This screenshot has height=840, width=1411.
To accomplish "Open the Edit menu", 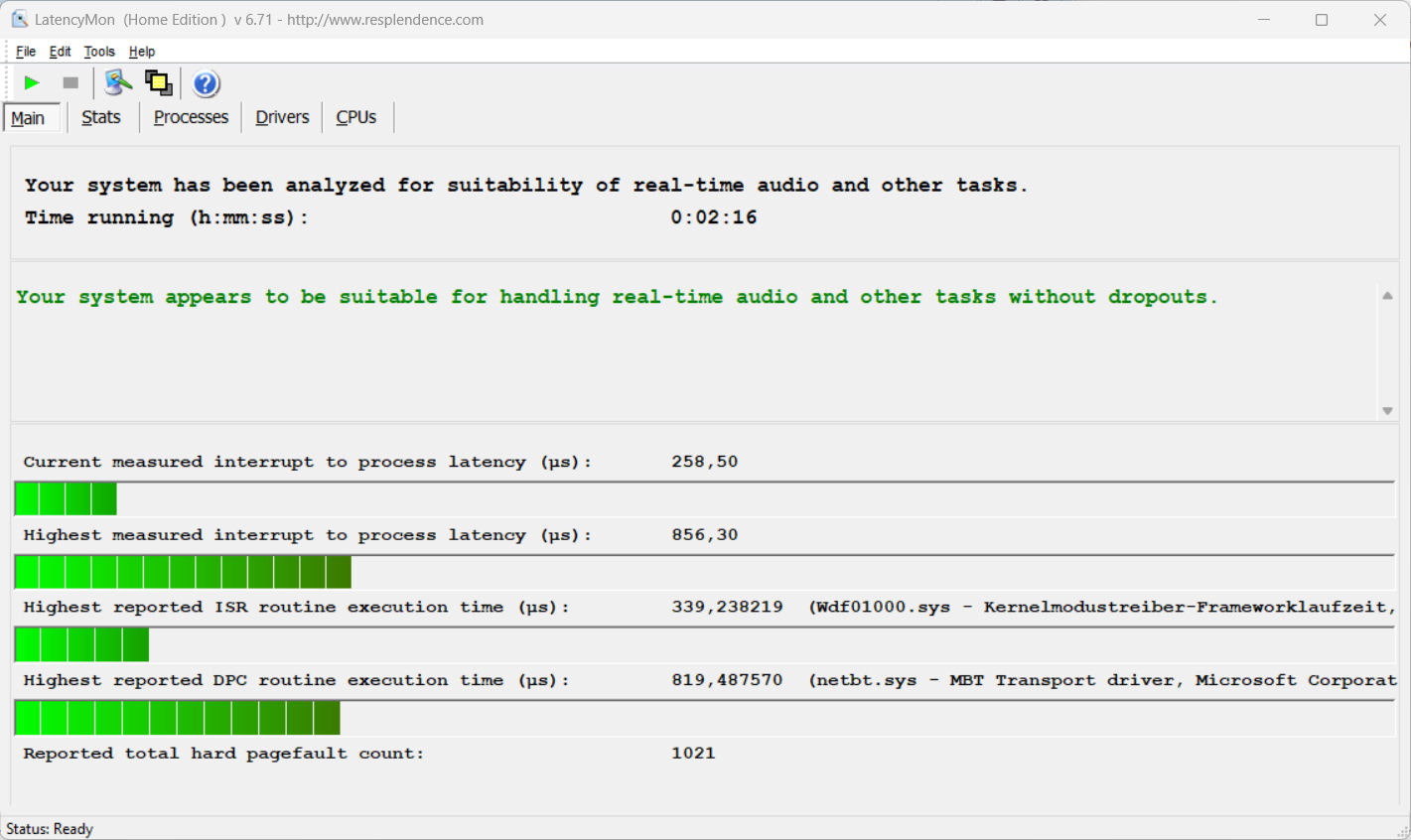I will coord(60,52).
